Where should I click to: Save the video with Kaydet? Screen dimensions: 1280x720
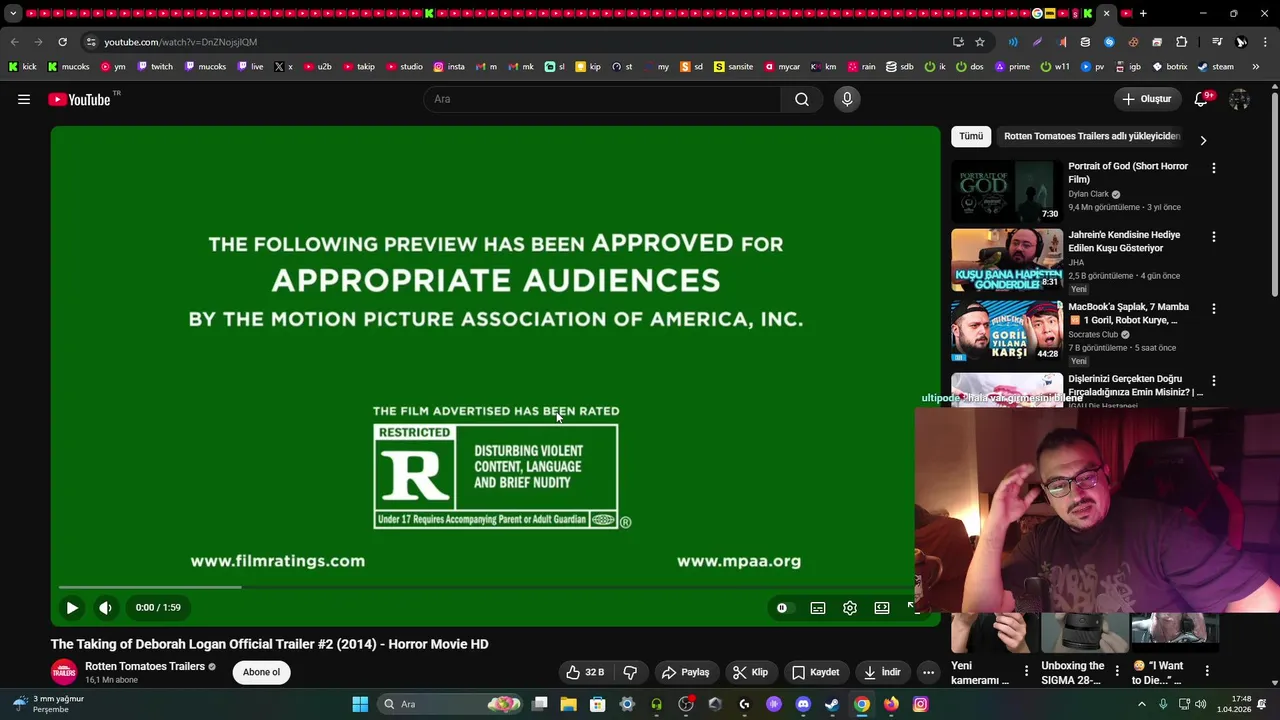(816, 672)
